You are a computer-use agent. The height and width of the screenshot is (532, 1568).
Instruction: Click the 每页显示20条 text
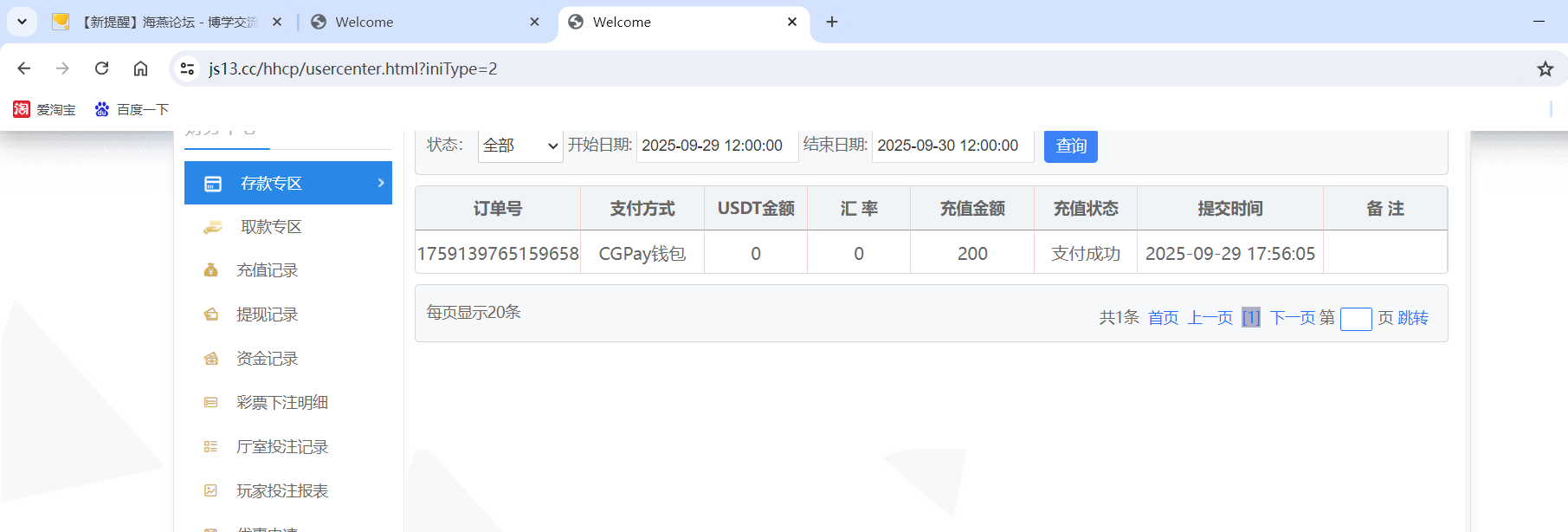click(474, 312)
